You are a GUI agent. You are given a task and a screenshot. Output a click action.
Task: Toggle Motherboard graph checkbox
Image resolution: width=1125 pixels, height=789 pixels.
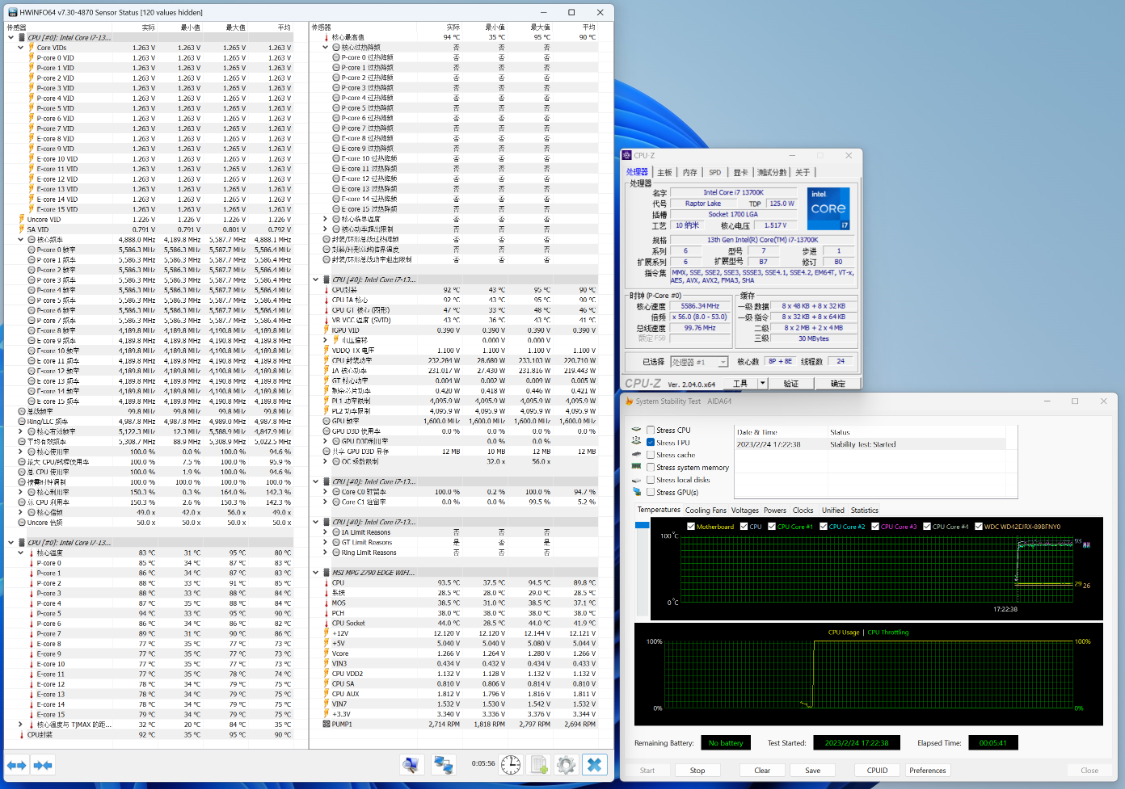[691, 526]
